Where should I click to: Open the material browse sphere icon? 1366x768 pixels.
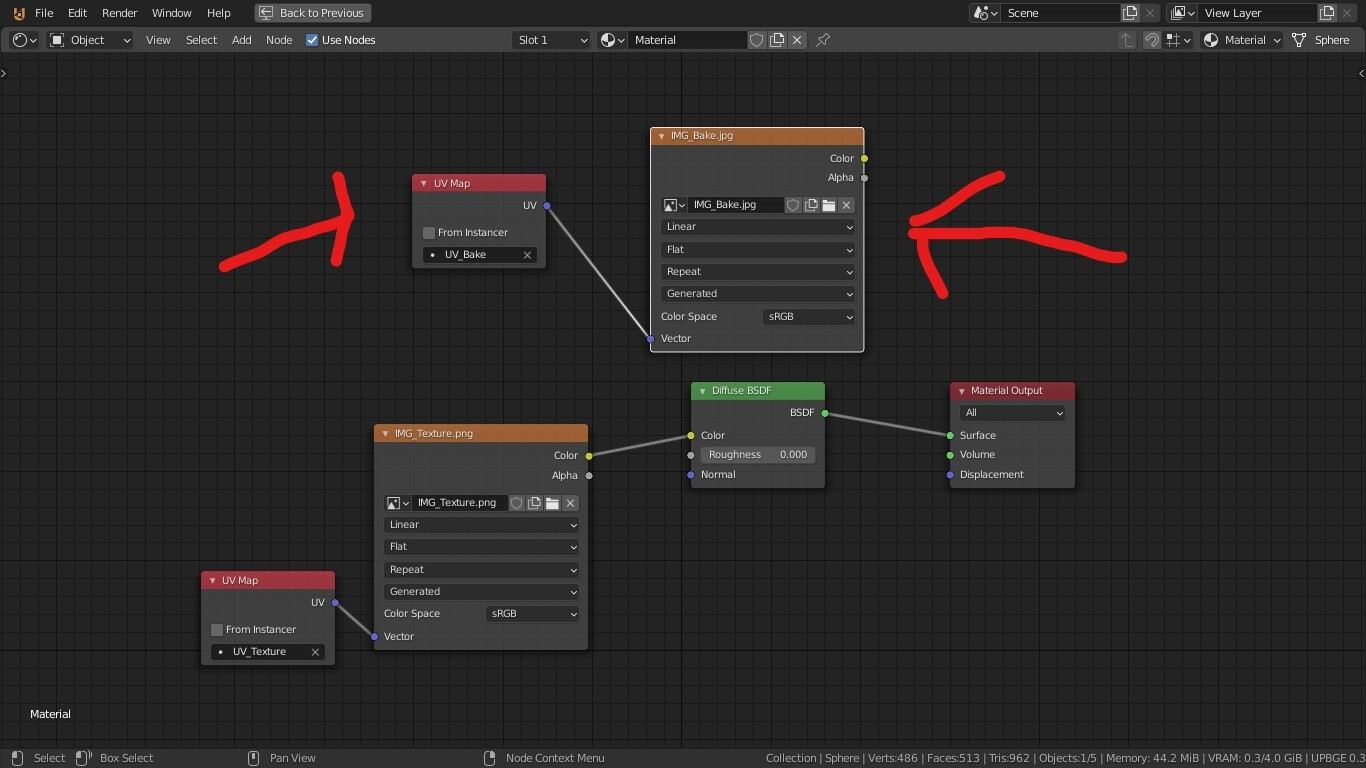coord(612,40)
